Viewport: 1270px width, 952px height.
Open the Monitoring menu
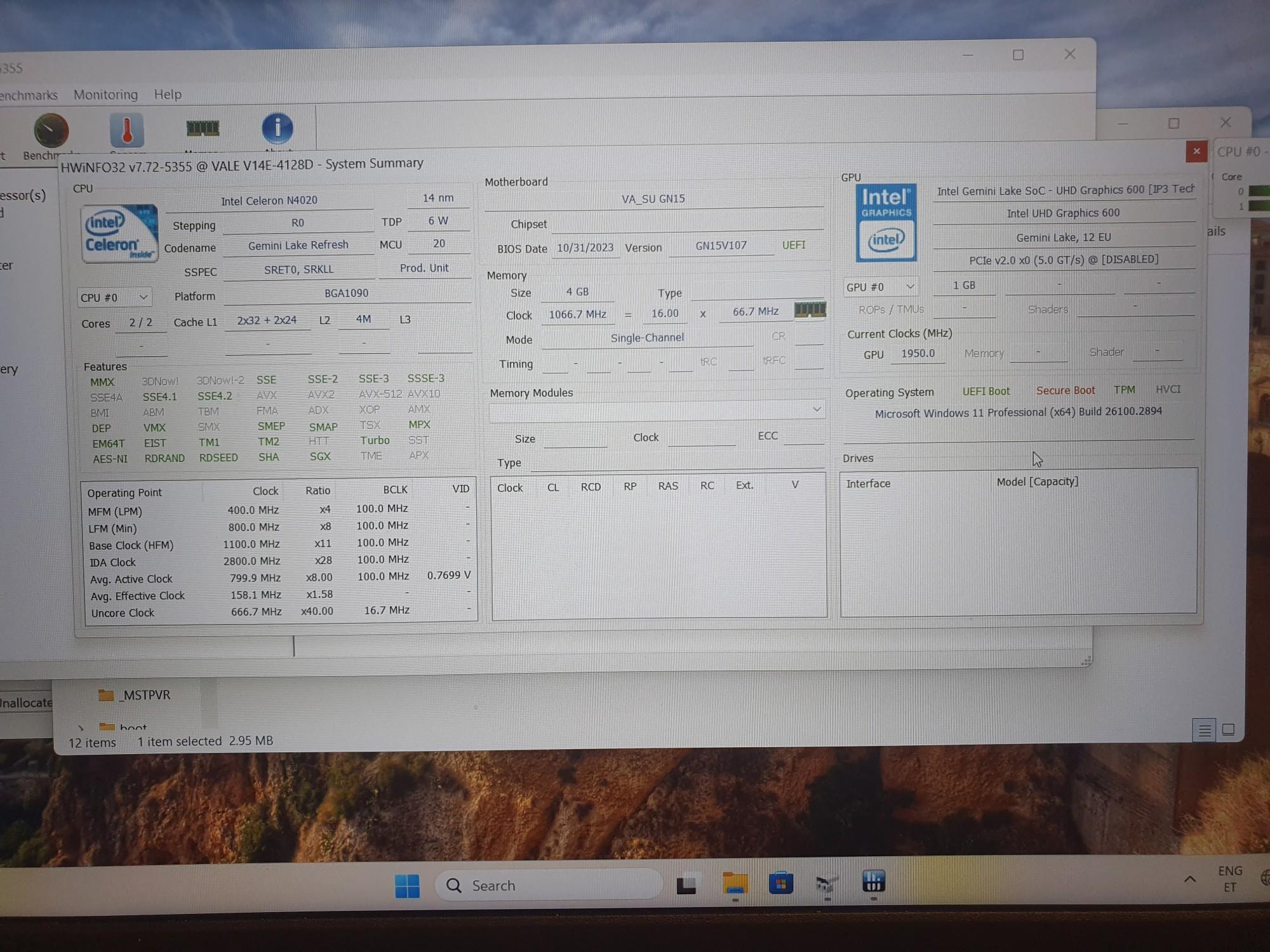pyautogui.click(x=105, y=95)
